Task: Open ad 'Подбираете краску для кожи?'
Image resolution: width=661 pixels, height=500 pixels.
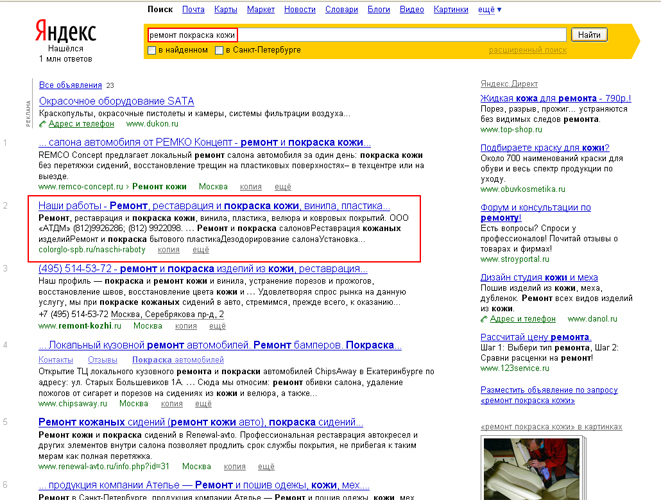Action: pos(545,148)
